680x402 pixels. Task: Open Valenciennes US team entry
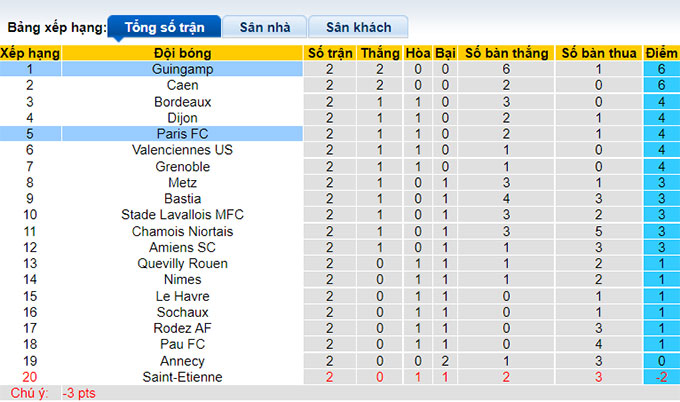183,150
